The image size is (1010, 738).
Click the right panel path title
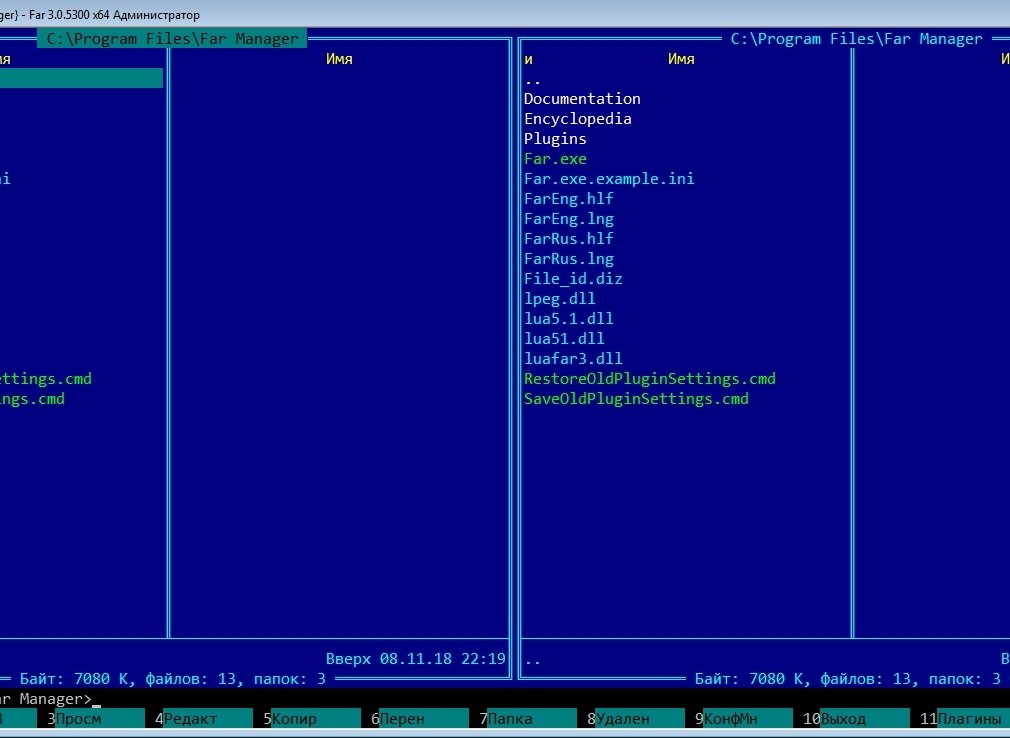tap(857, 39)
